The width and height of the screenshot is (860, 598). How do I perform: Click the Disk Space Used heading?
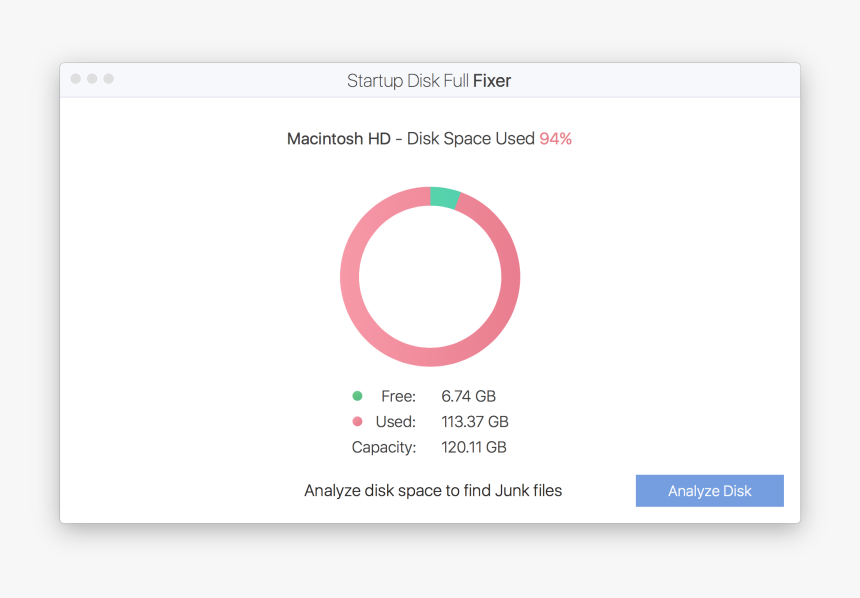(471, 138)
